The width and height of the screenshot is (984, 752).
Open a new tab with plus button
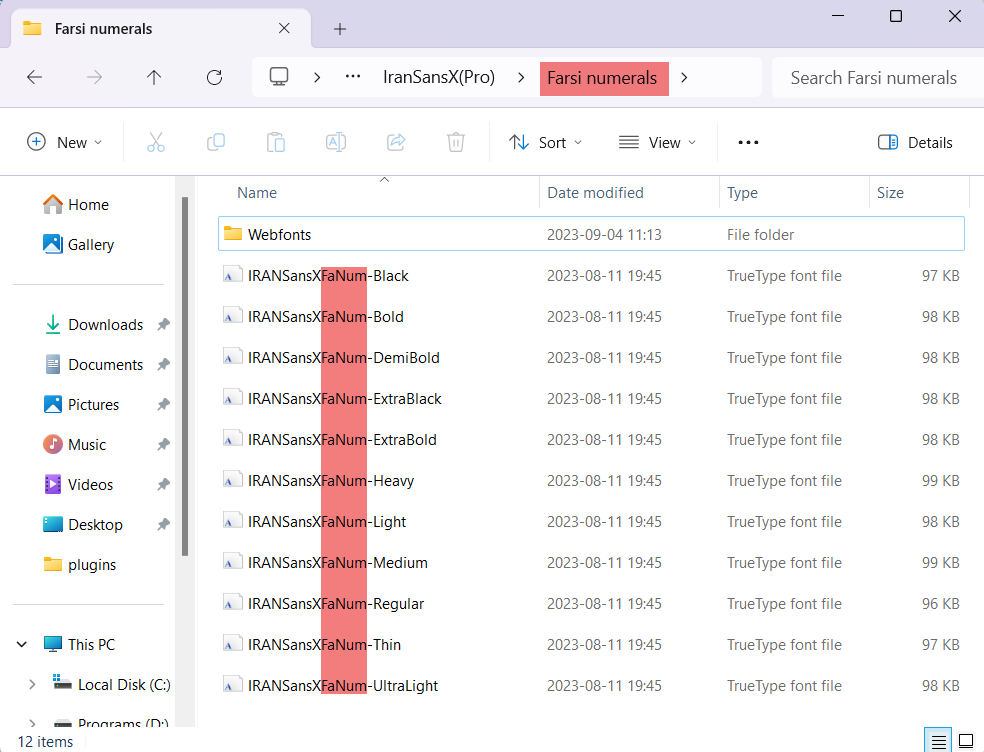click(340, 29)
